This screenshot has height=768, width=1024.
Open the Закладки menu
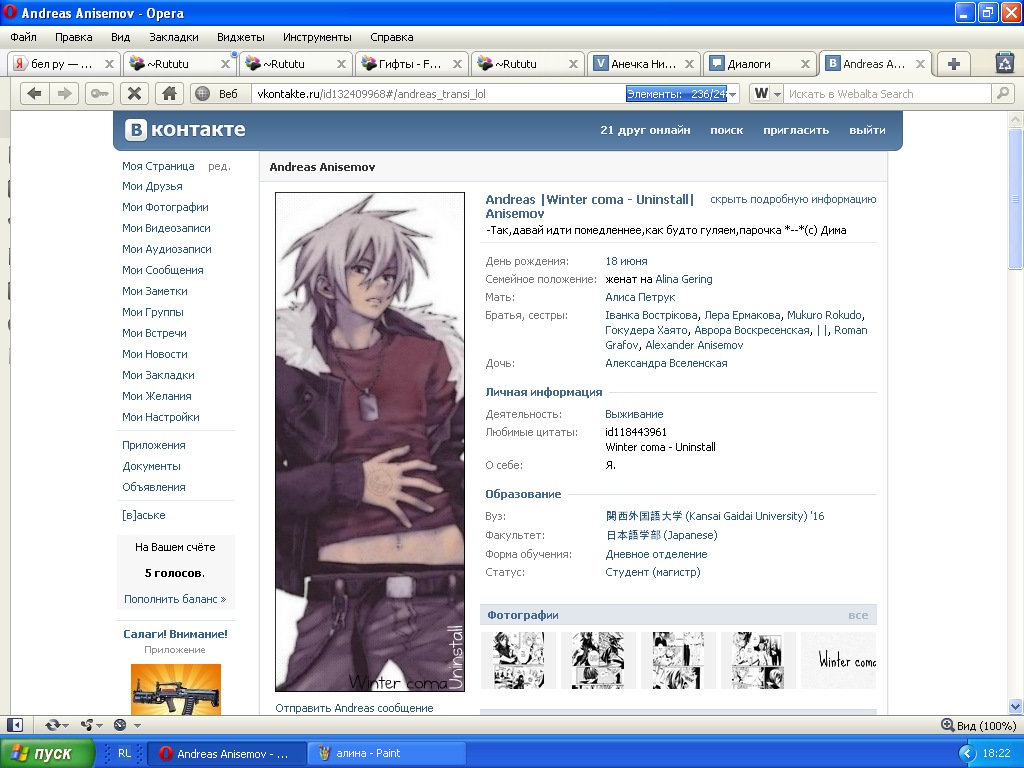point(174,37)
